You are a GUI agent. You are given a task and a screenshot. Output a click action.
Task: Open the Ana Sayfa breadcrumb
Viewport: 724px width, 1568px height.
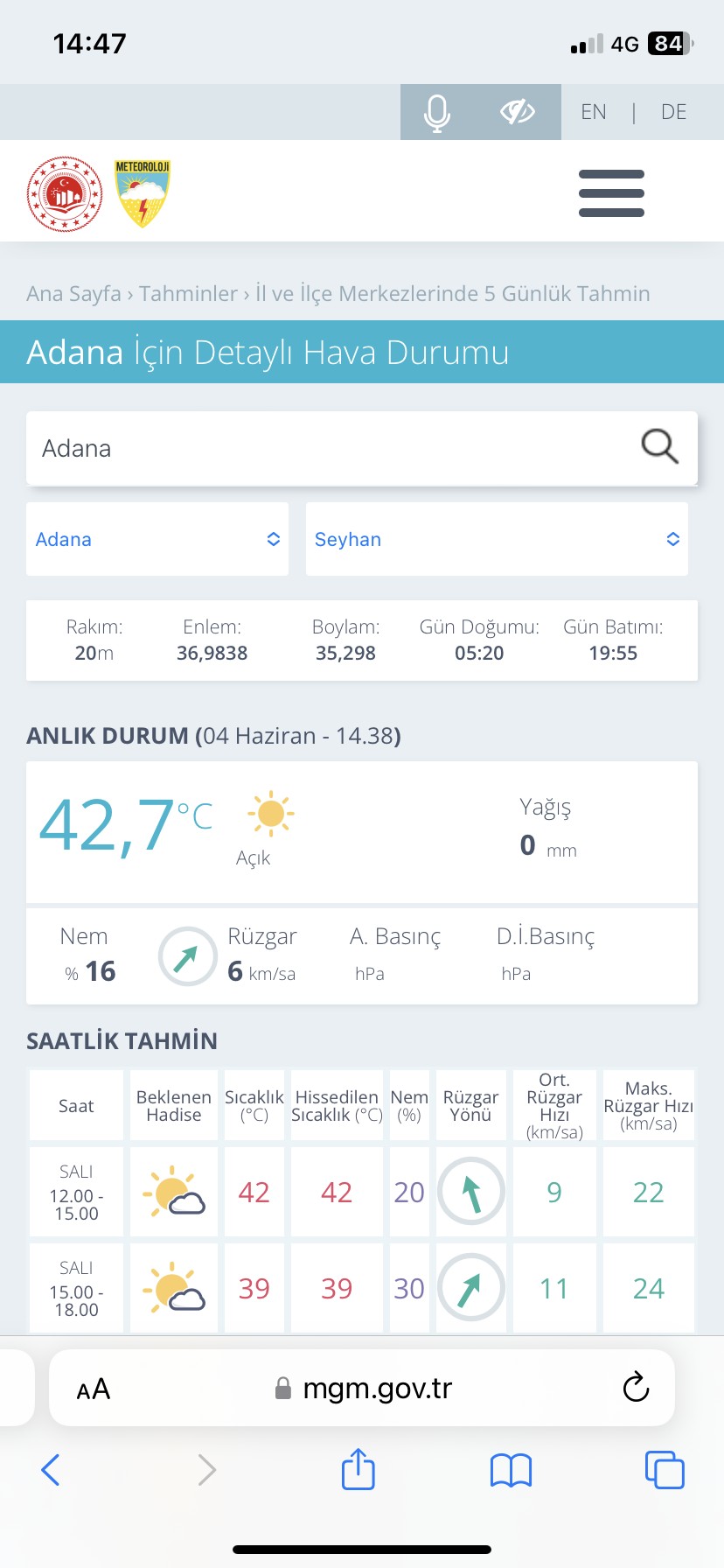coord(73,294)
